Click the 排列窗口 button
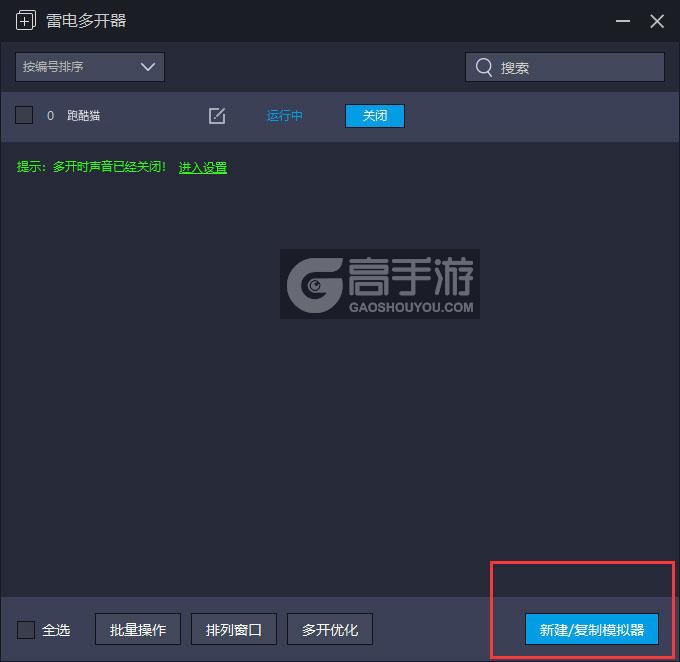 click(x=234, y=629)
